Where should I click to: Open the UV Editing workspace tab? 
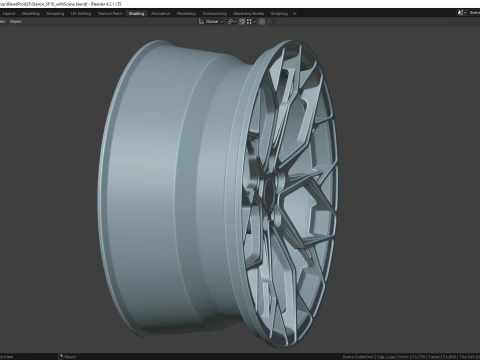pyautogui.click(x=81, y=14)
